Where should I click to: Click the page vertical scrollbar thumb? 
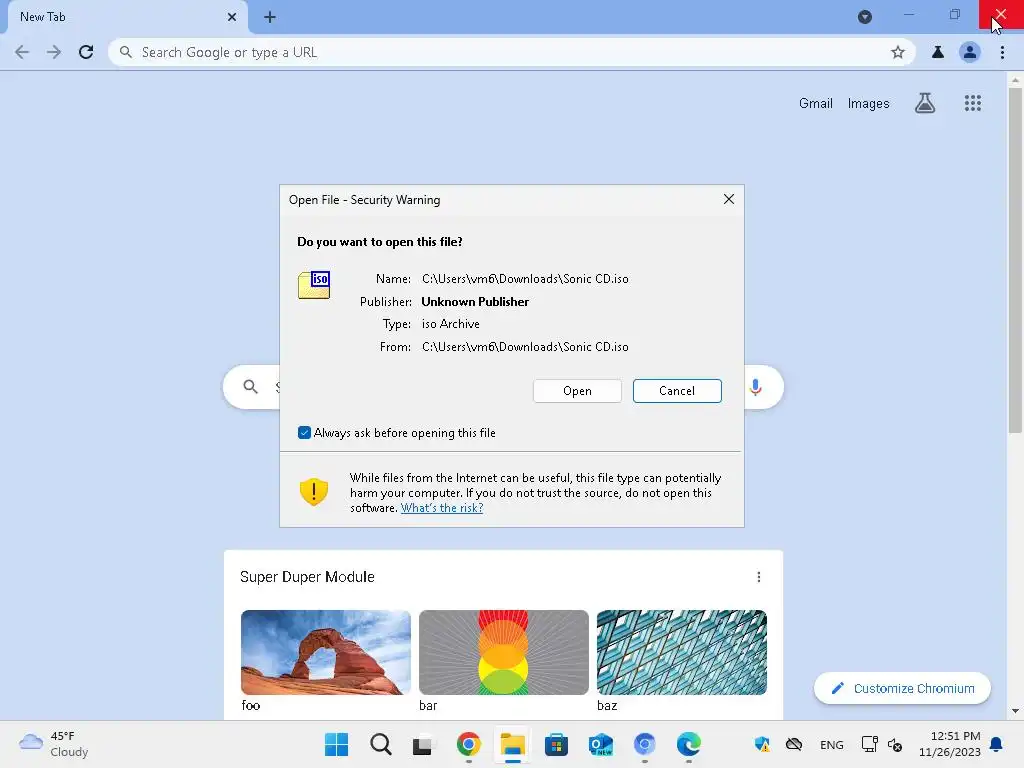[x=1015, y=260]
